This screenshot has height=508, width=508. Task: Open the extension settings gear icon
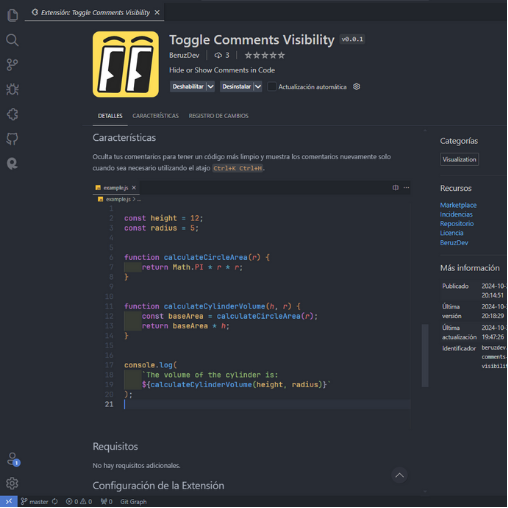point(357,87)
